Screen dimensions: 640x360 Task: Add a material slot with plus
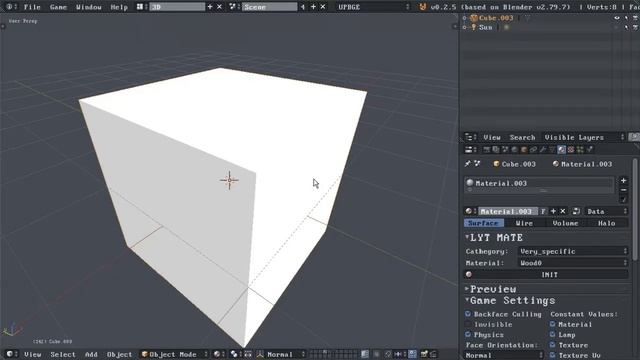623,180
